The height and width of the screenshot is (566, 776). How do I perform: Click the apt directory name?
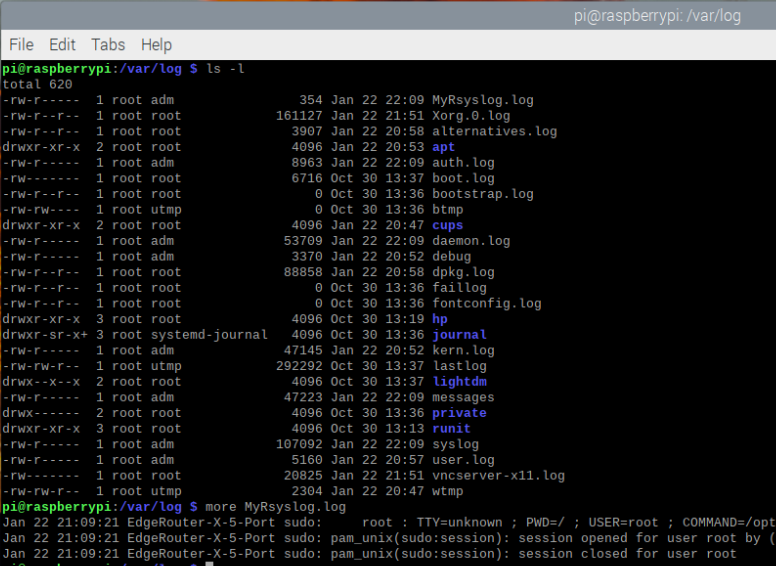point(443,147)
